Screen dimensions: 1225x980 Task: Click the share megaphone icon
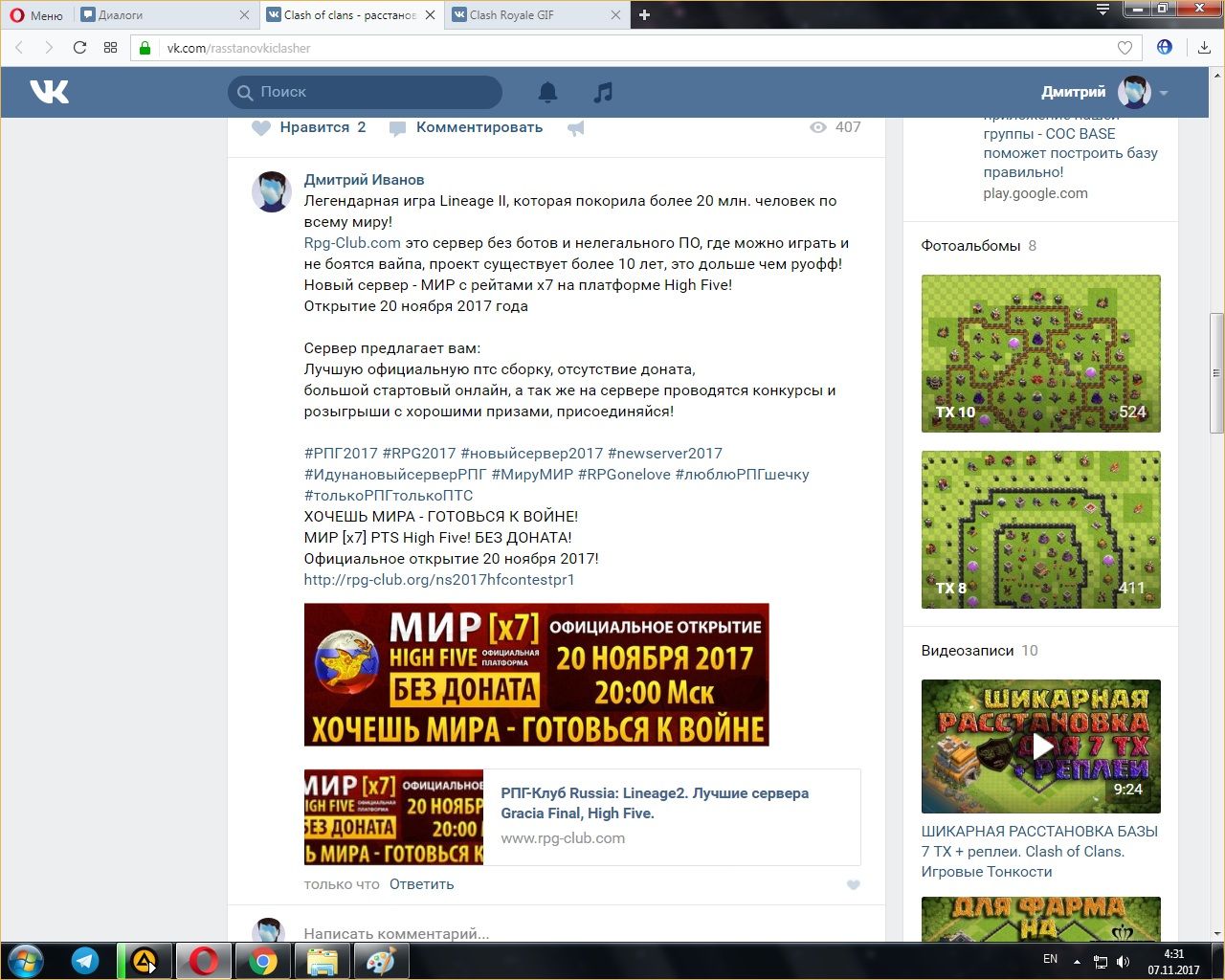[576, 127]
